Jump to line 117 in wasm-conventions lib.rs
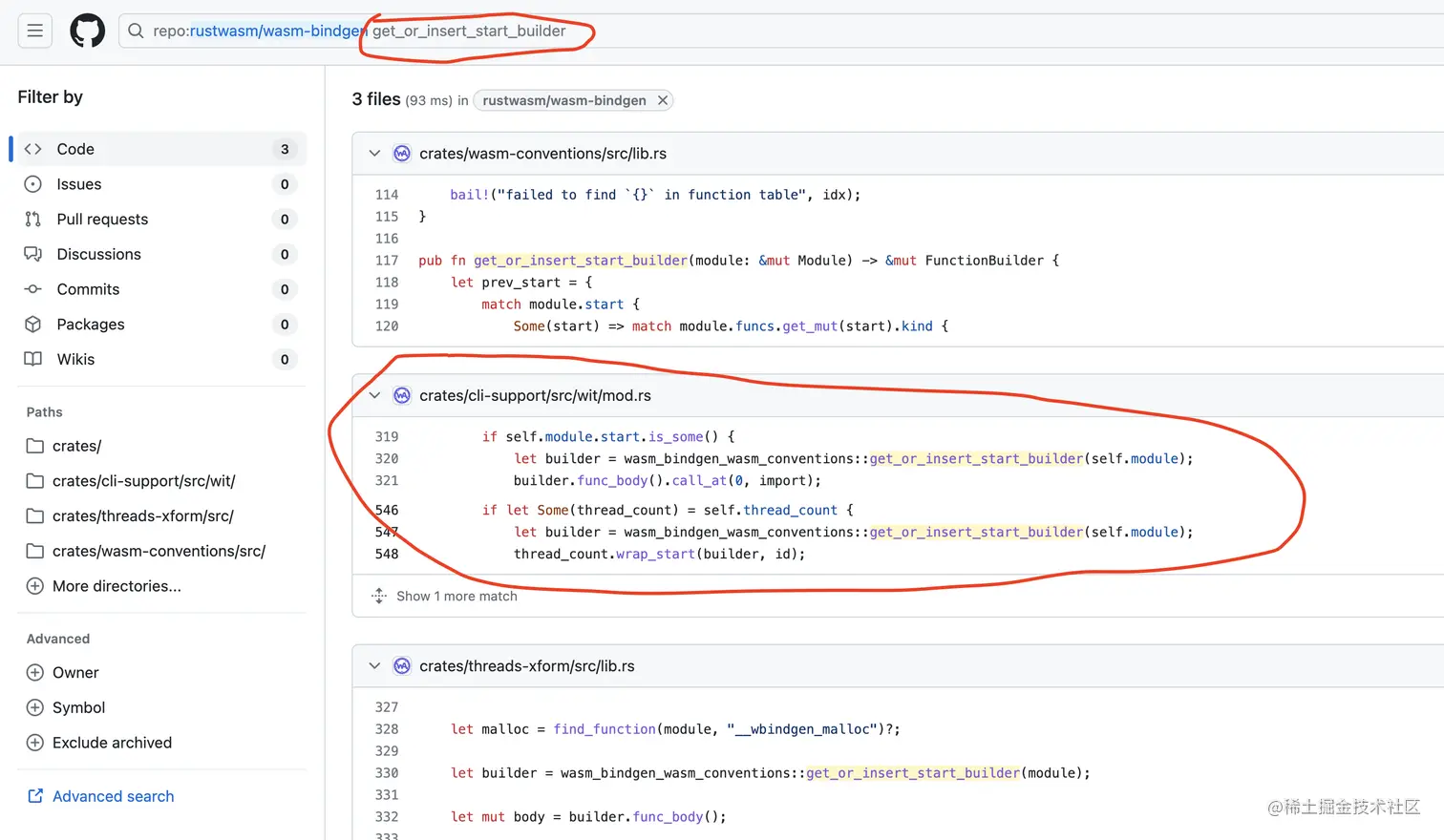 tap(387, 261)
